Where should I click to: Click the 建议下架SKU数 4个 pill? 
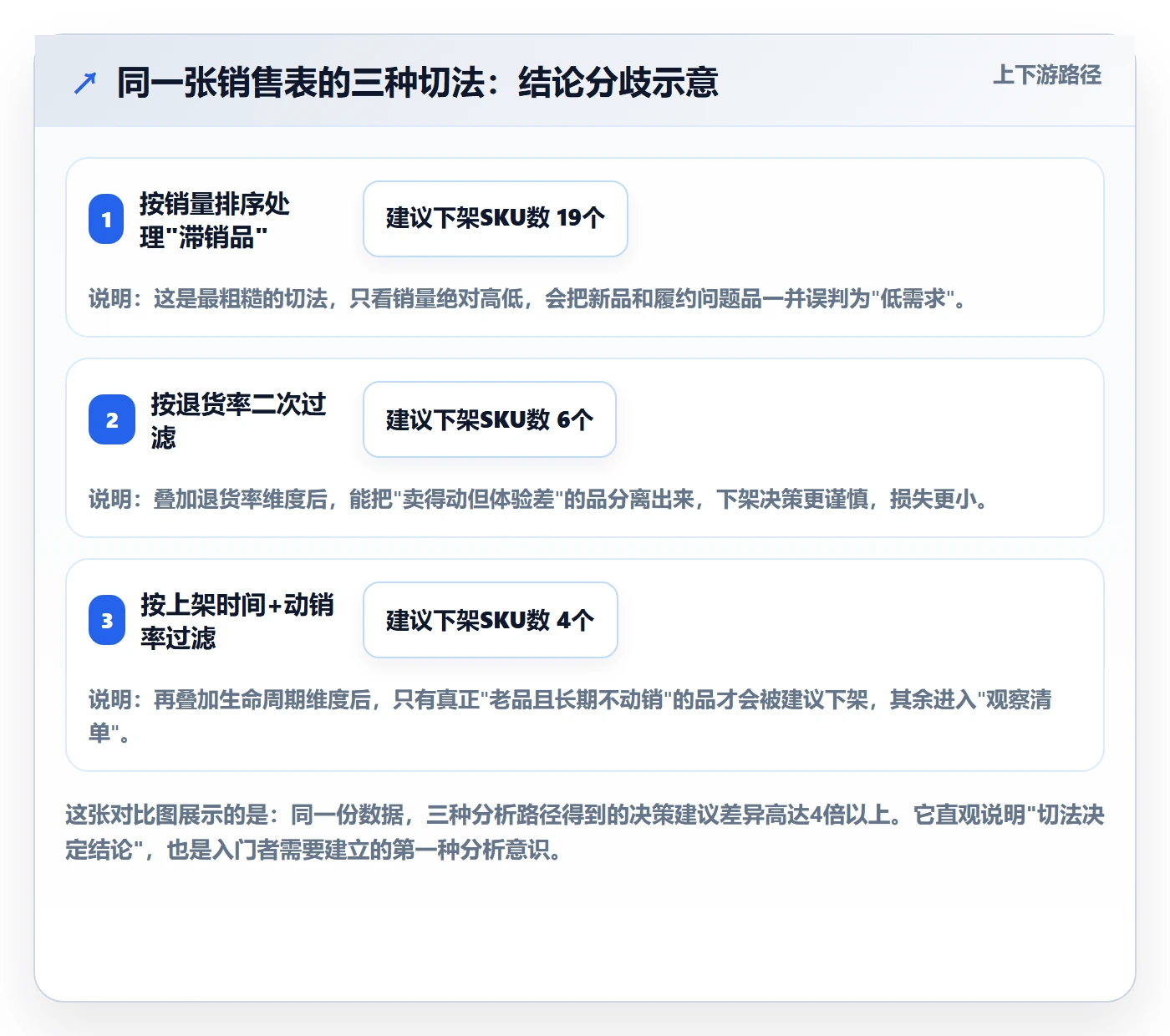pyautogui.click(x=491, y=620)
